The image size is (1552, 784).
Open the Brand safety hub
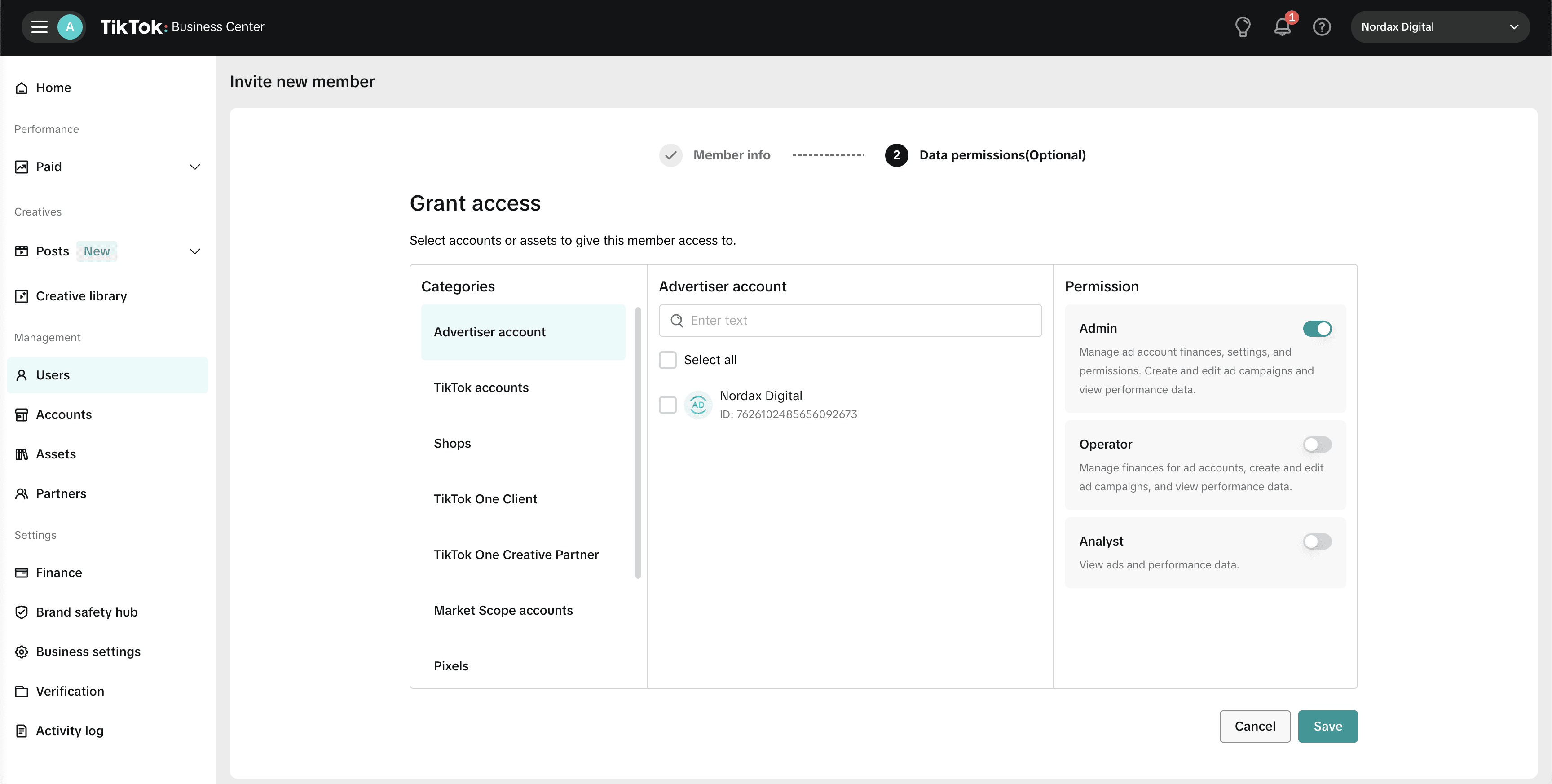coord(87,612)
